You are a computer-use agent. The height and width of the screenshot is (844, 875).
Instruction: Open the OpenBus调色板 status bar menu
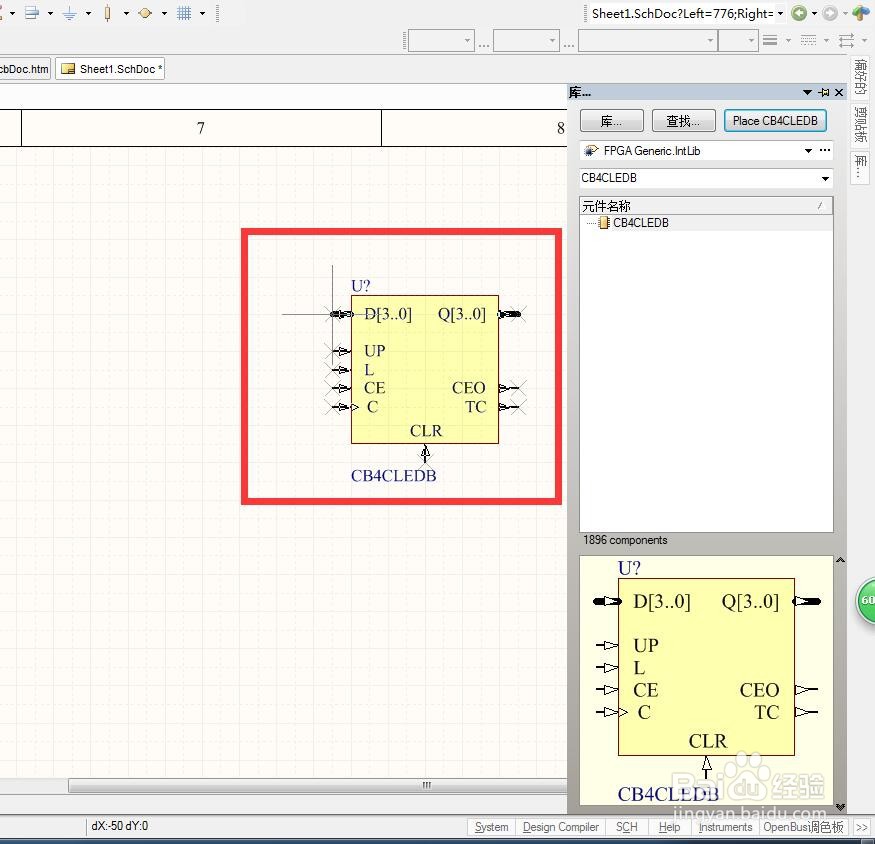pyautogui.click(x=804, y=827)
